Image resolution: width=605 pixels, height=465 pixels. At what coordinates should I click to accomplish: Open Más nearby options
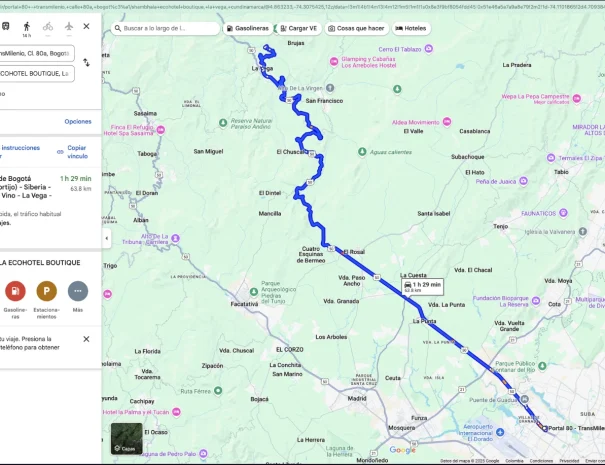coord(78,291)
